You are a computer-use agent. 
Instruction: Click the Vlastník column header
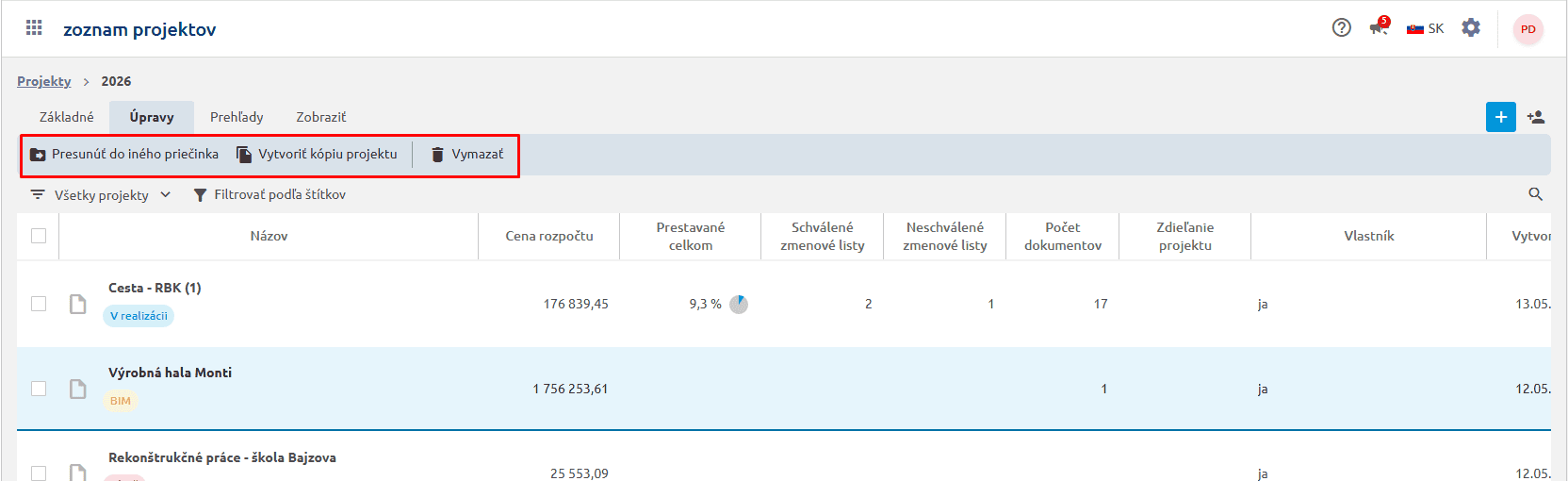point(1369,236)
